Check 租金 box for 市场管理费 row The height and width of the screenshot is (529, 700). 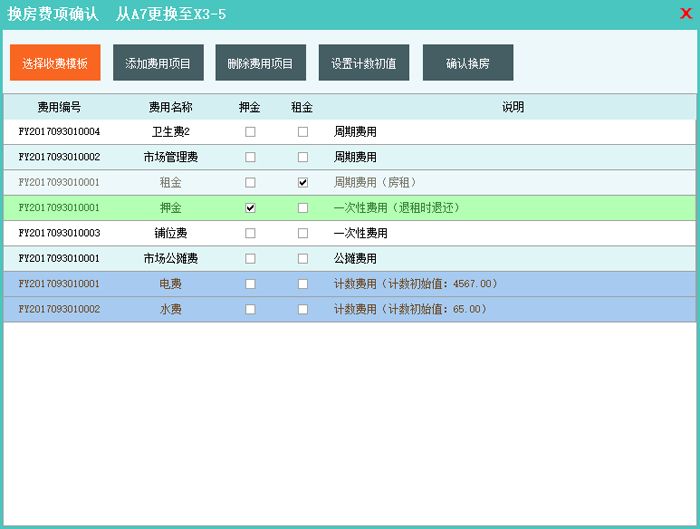[x=303, y=157]
